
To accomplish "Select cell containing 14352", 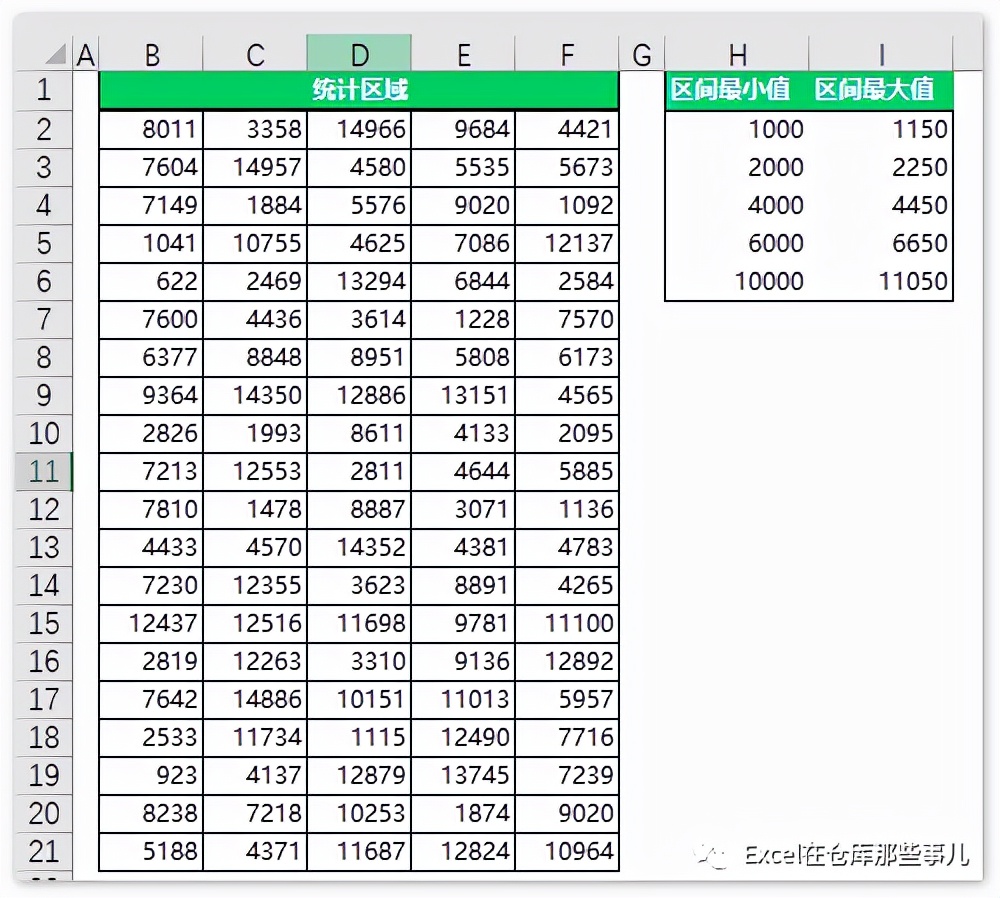I will click(x=359, y=548).
